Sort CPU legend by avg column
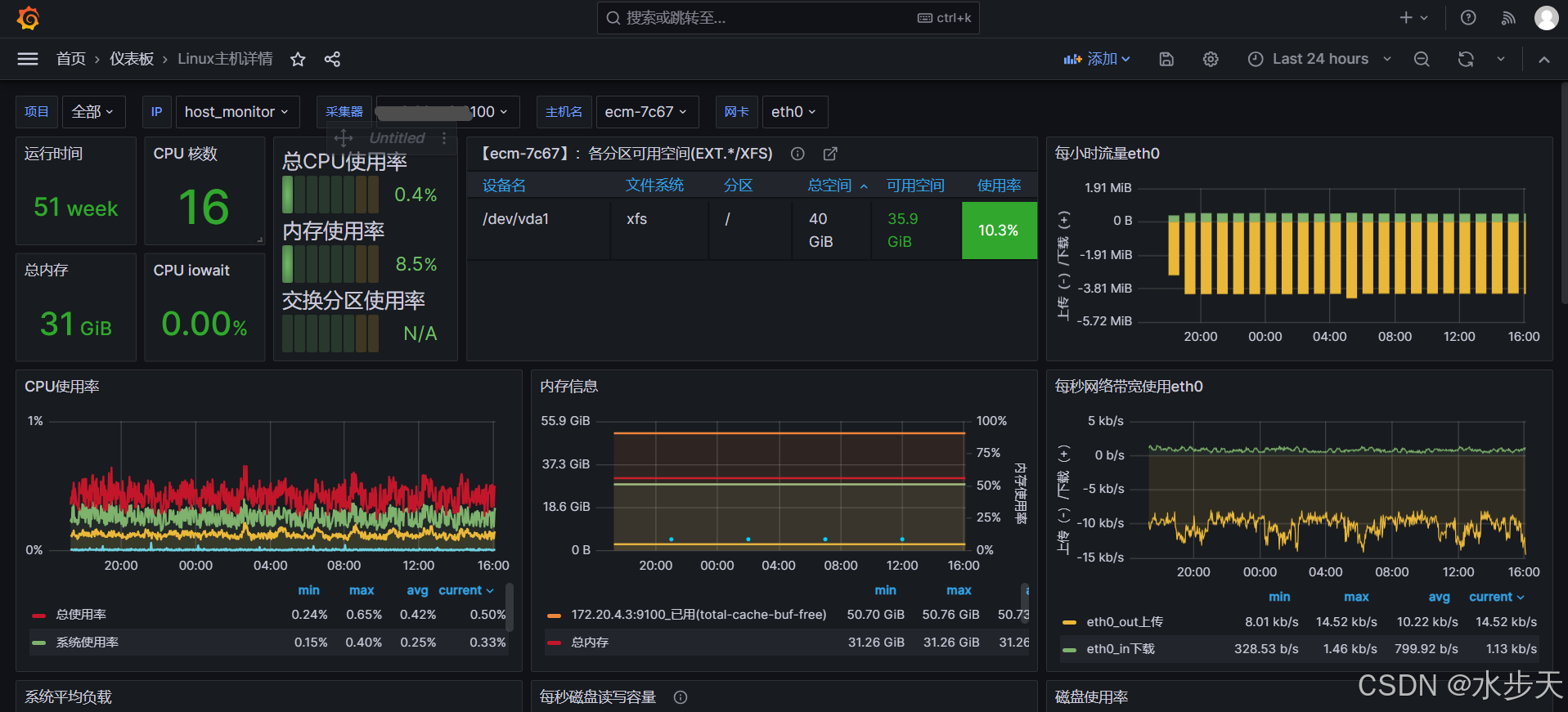1568x712 pixels. 417,590
